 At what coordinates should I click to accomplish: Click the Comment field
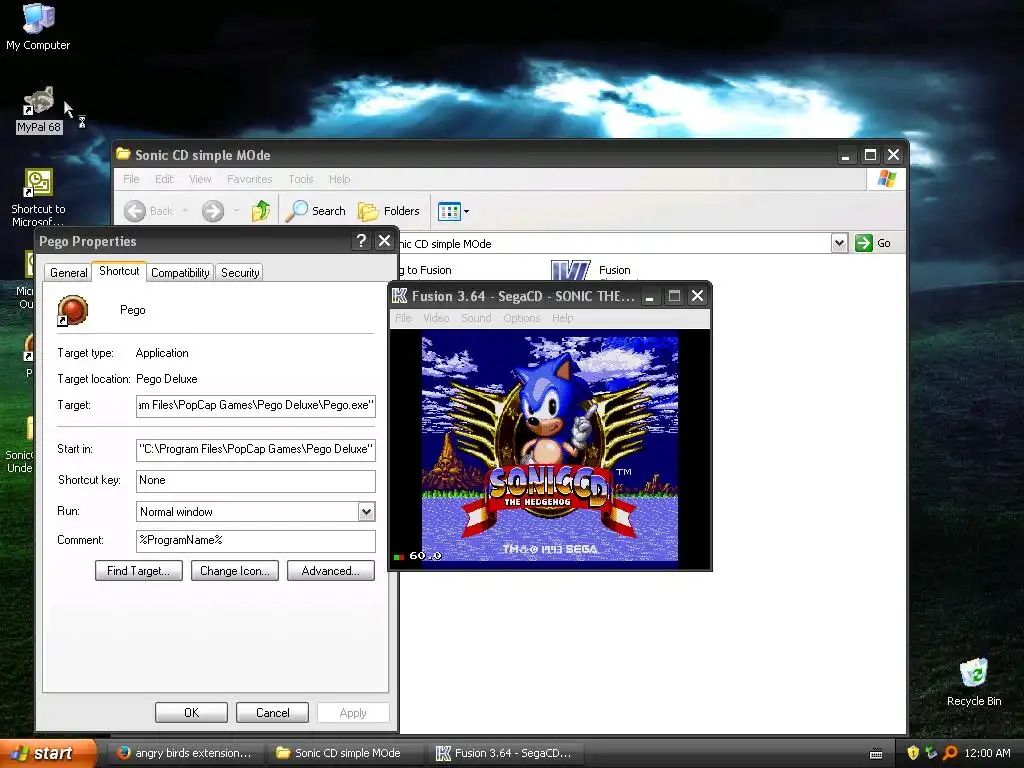pyautogui.click(x=255, y=541)
